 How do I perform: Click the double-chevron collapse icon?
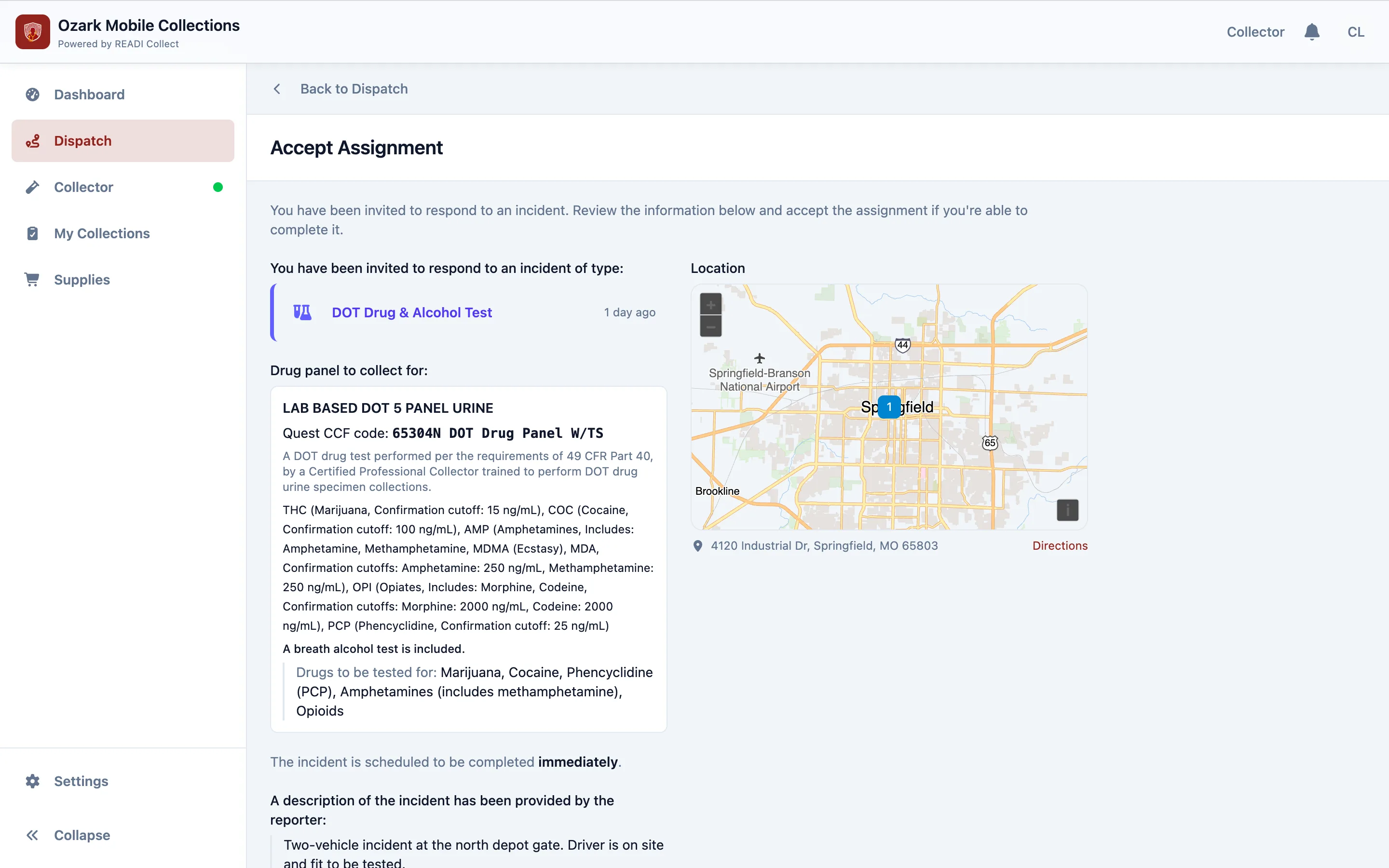pyautogui.click(x=33, y=835)
